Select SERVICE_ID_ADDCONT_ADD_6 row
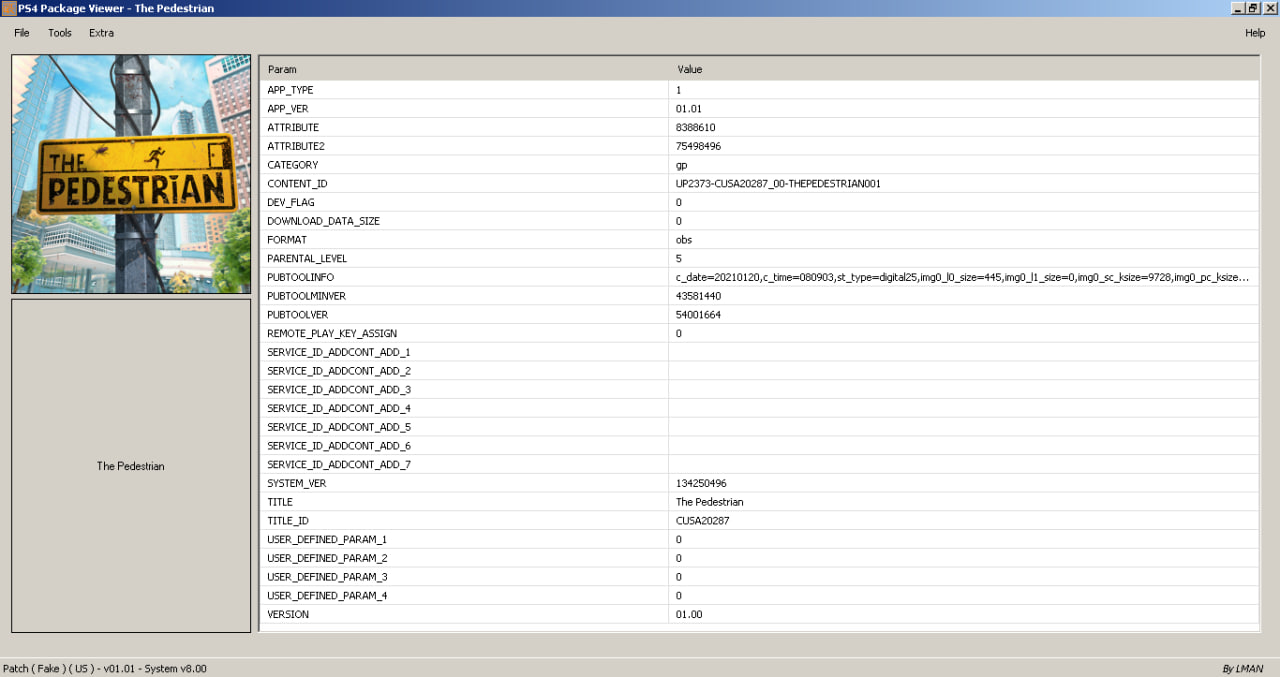Screen dimensions: 1280x677 (759, 446)
